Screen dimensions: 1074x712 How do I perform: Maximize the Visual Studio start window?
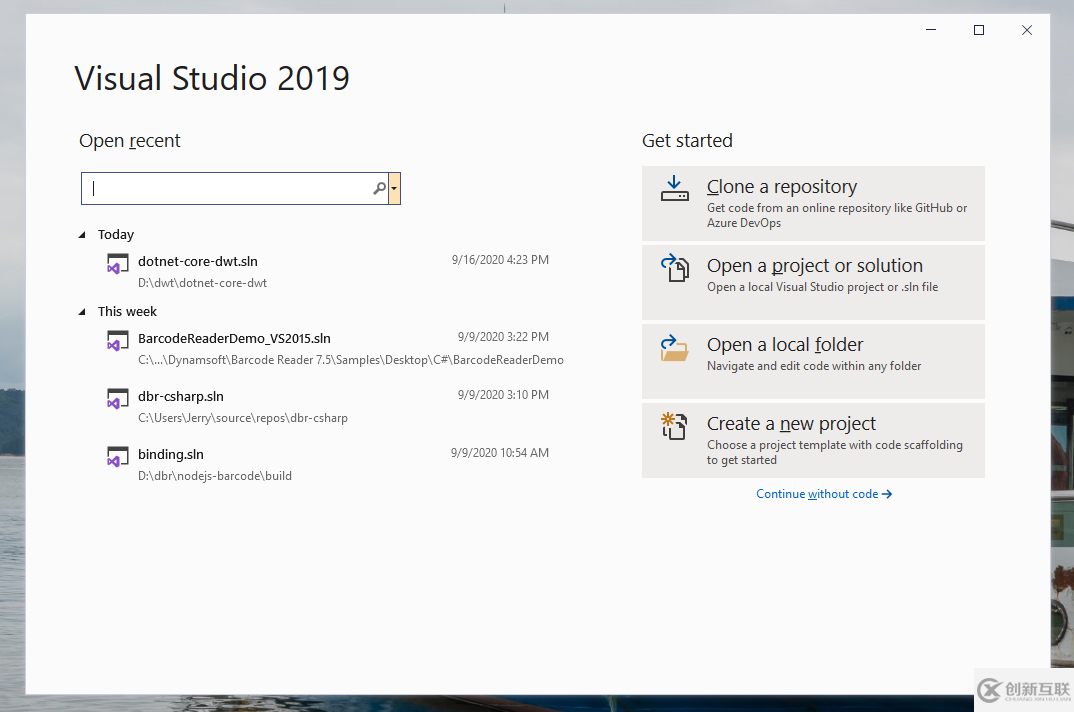pos(979,30)
